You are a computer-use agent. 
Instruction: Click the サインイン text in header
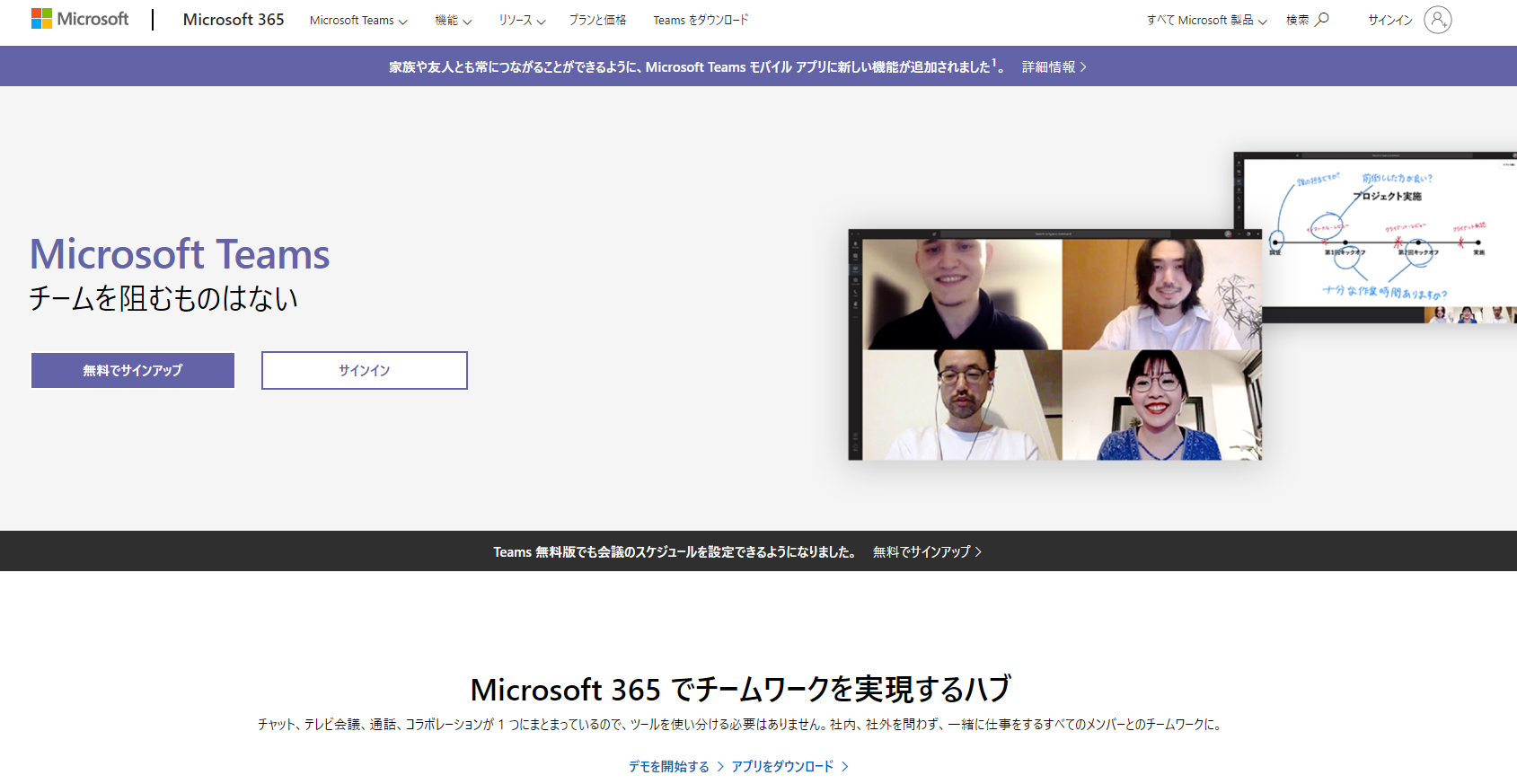(1389, 20)
